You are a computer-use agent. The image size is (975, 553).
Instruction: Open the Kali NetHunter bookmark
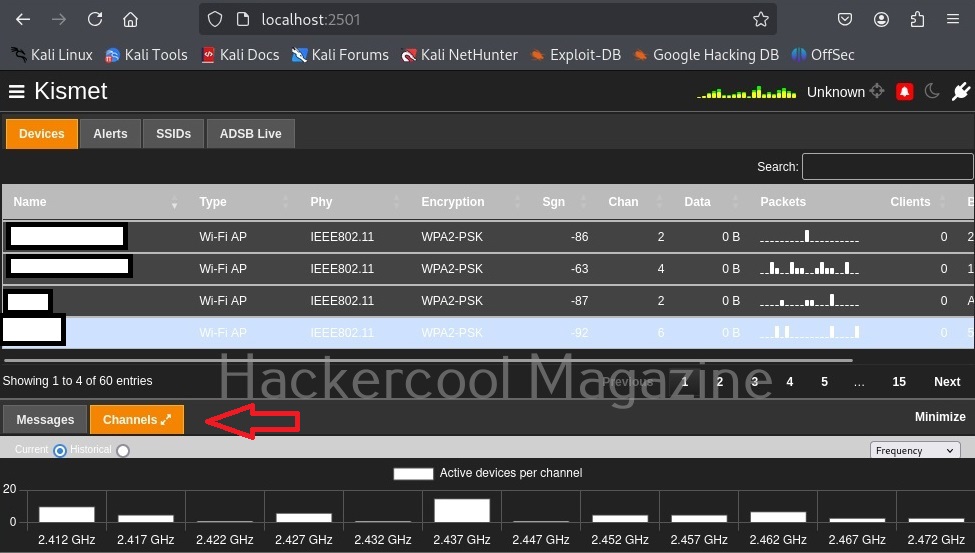coord(460,55)
